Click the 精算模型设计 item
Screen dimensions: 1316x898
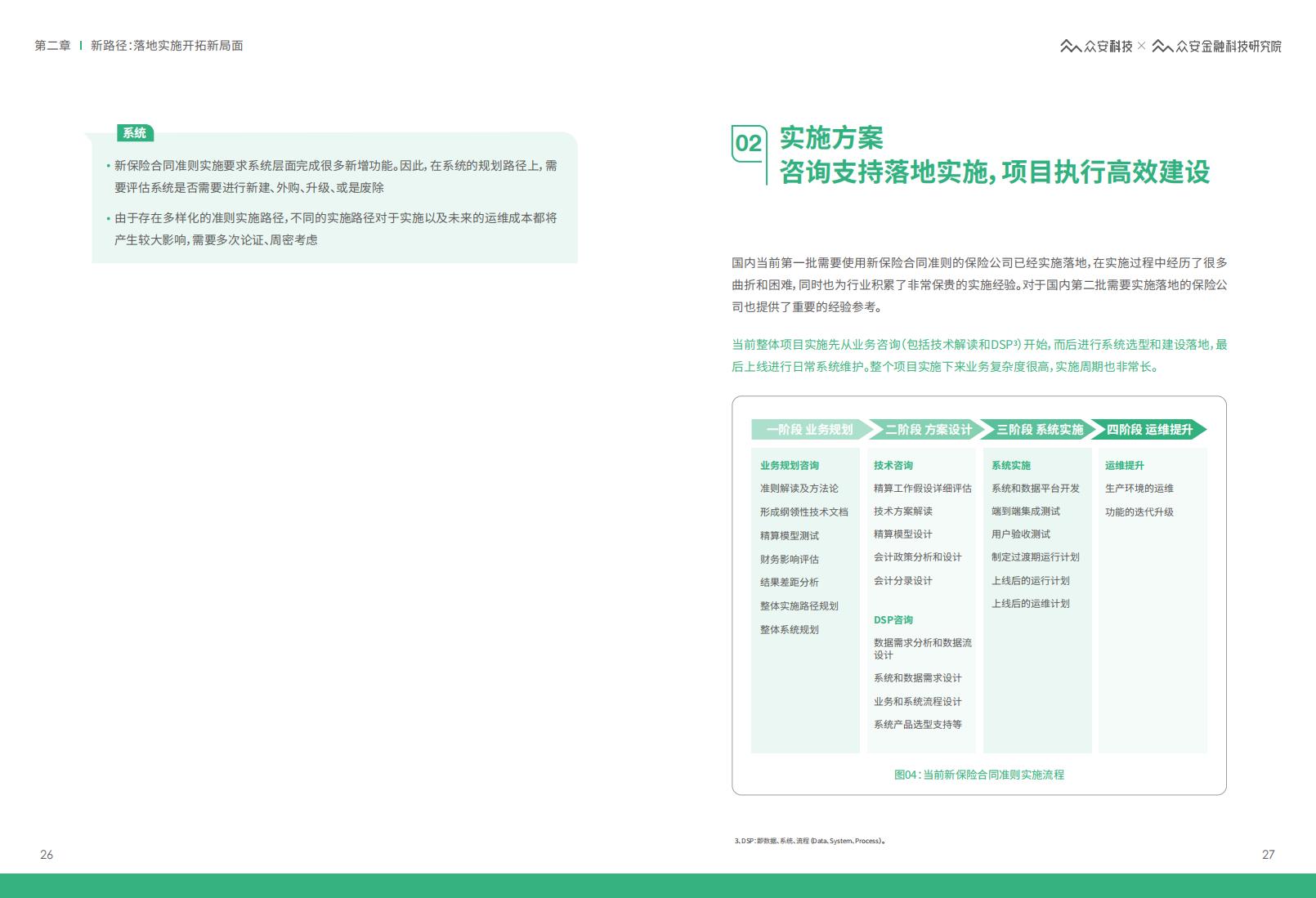coord(903,534)
